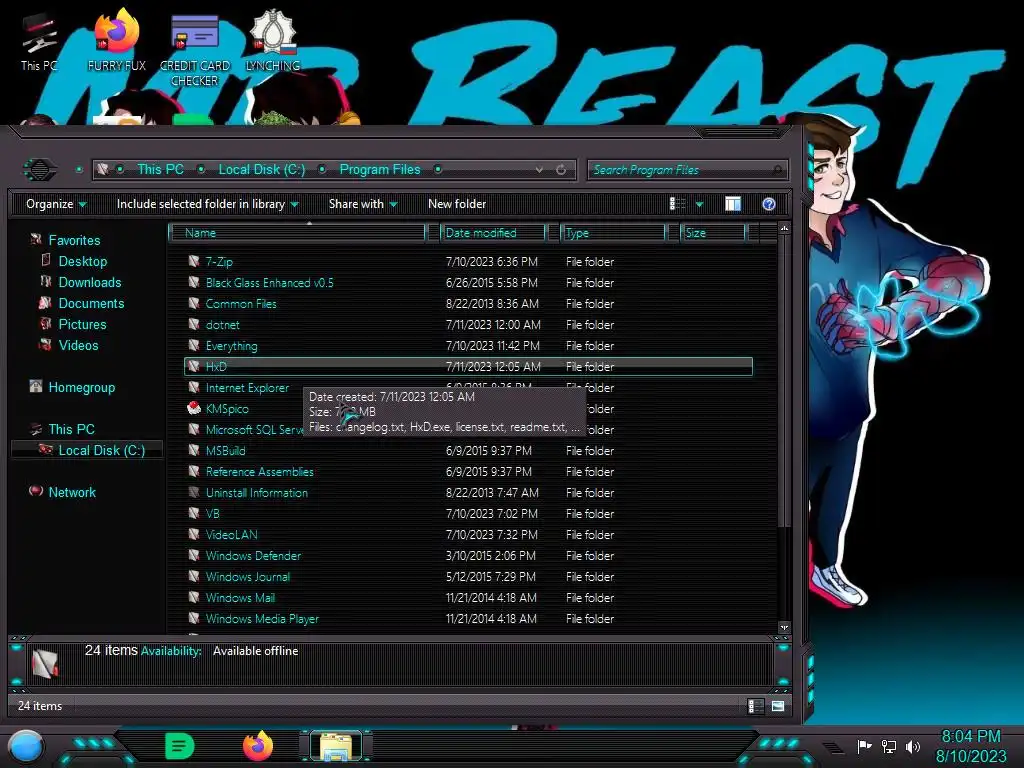This screenshot has width=1024, height=768.
Task: Select Local Disk (C:) in navigation pane
Action: pos(101,450)
